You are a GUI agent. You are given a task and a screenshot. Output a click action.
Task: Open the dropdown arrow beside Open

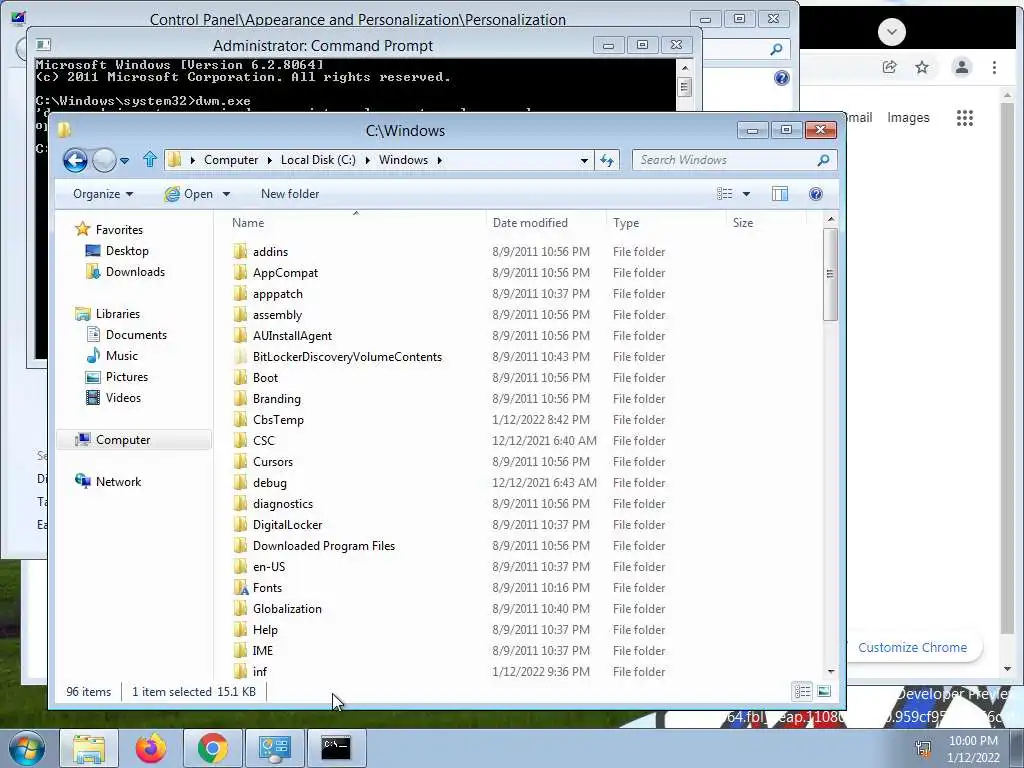pyautogui.click(x=227, y=195)
